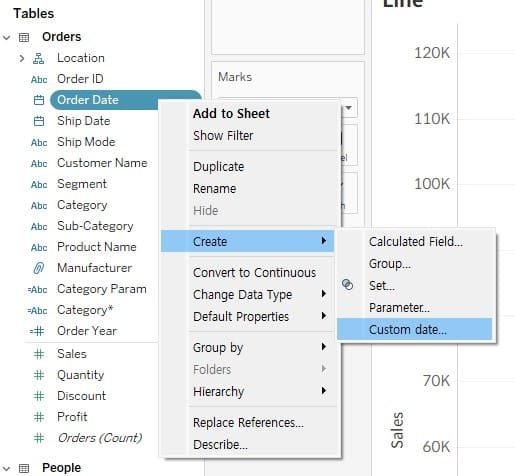Click the Sales measure number icon
The image size is (515, 476).
pyautogui.click(x=39, y=354)
